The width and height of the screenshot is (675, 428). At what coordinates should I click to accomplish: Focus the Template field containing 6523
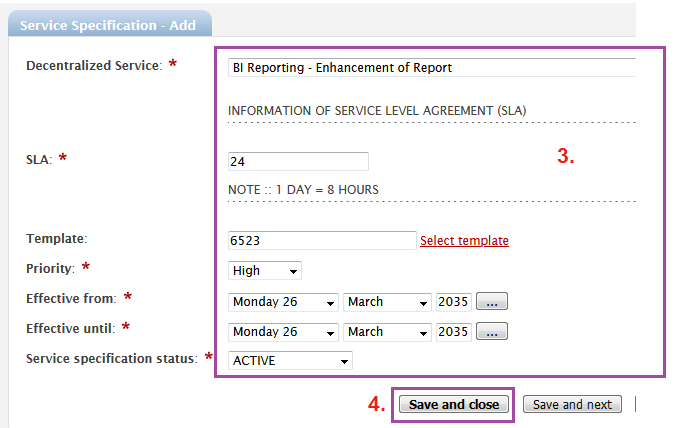[322, 240]
